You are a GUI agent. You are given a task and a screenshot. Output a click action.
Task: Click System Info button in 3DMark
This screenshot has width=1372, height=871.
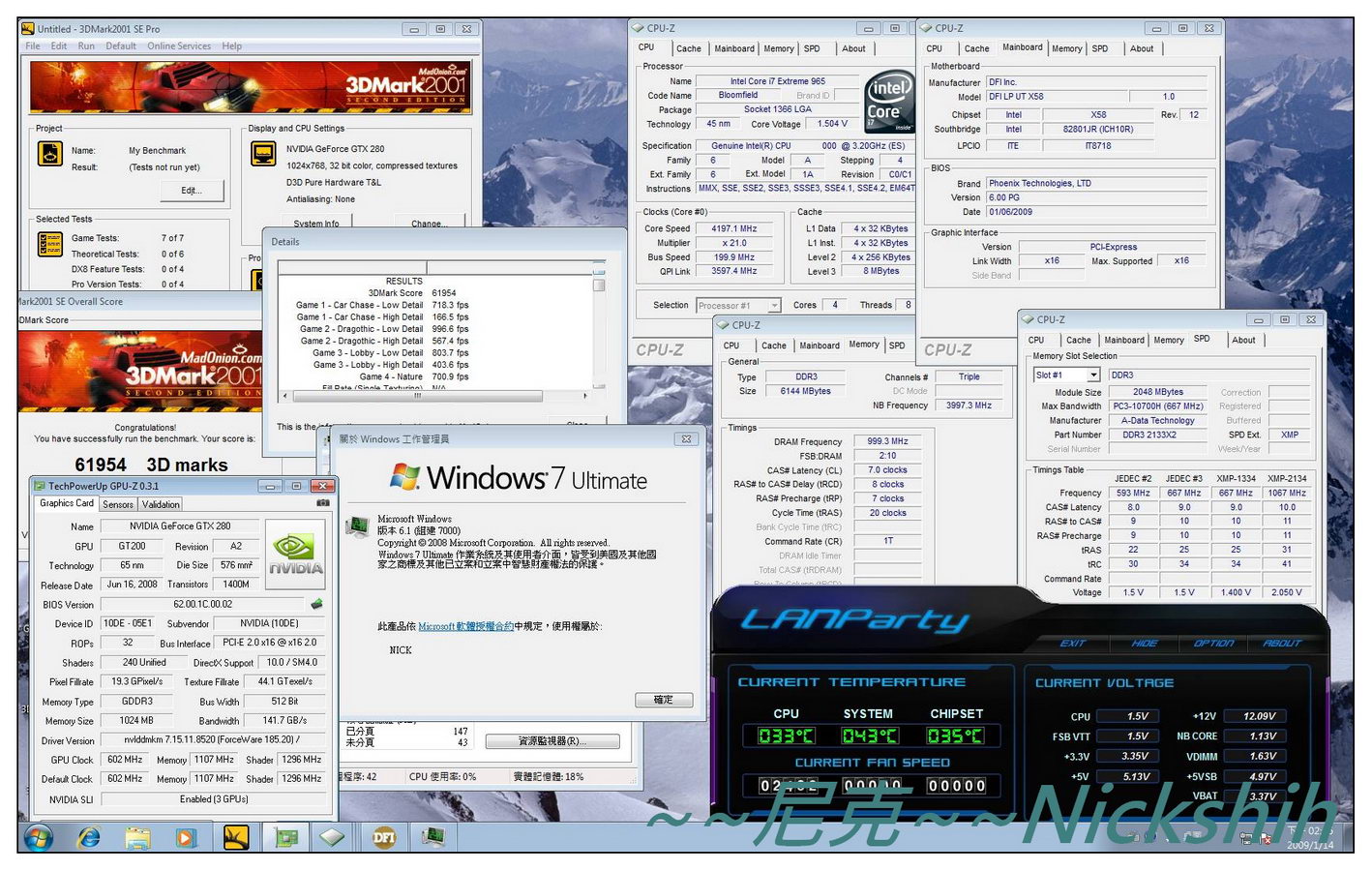click(316, 224)
